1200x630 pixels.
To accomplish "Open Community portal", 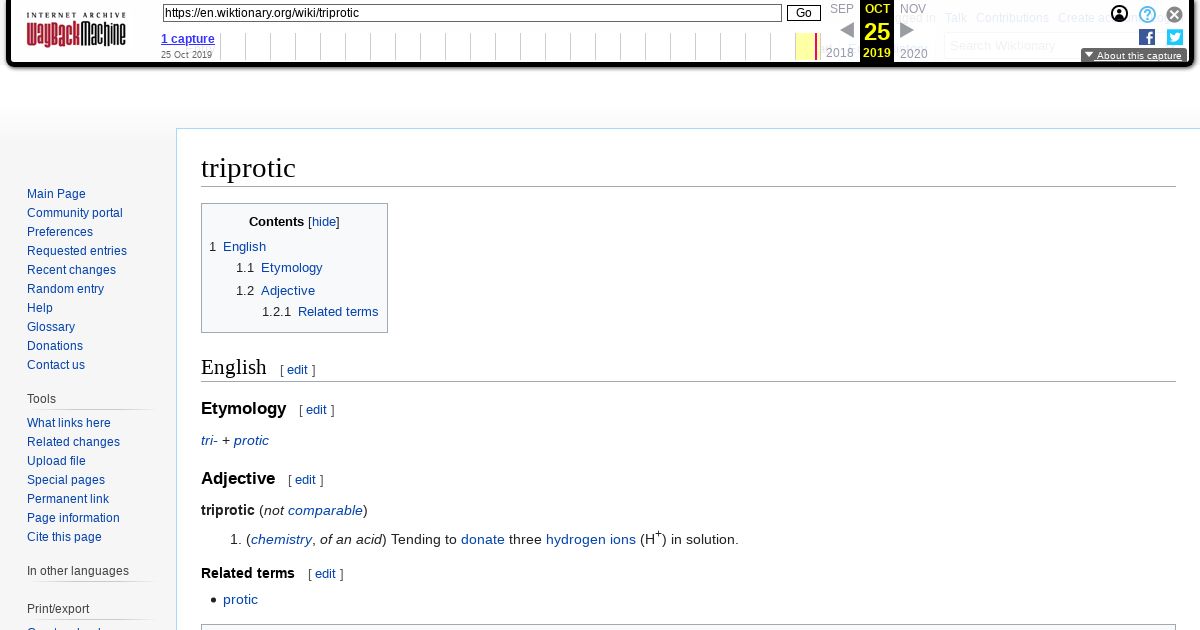I will 75,213.
